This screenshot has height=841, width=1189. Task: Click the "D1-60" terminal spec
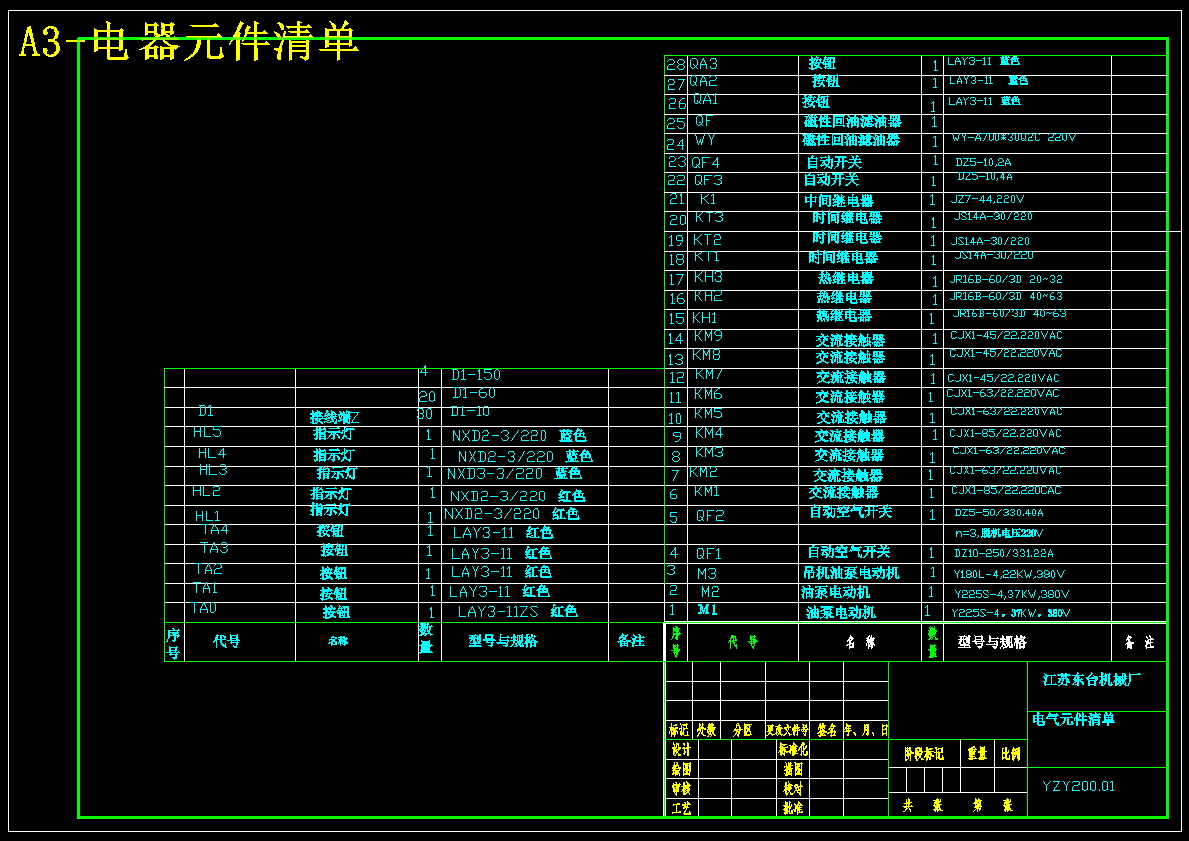474,393
